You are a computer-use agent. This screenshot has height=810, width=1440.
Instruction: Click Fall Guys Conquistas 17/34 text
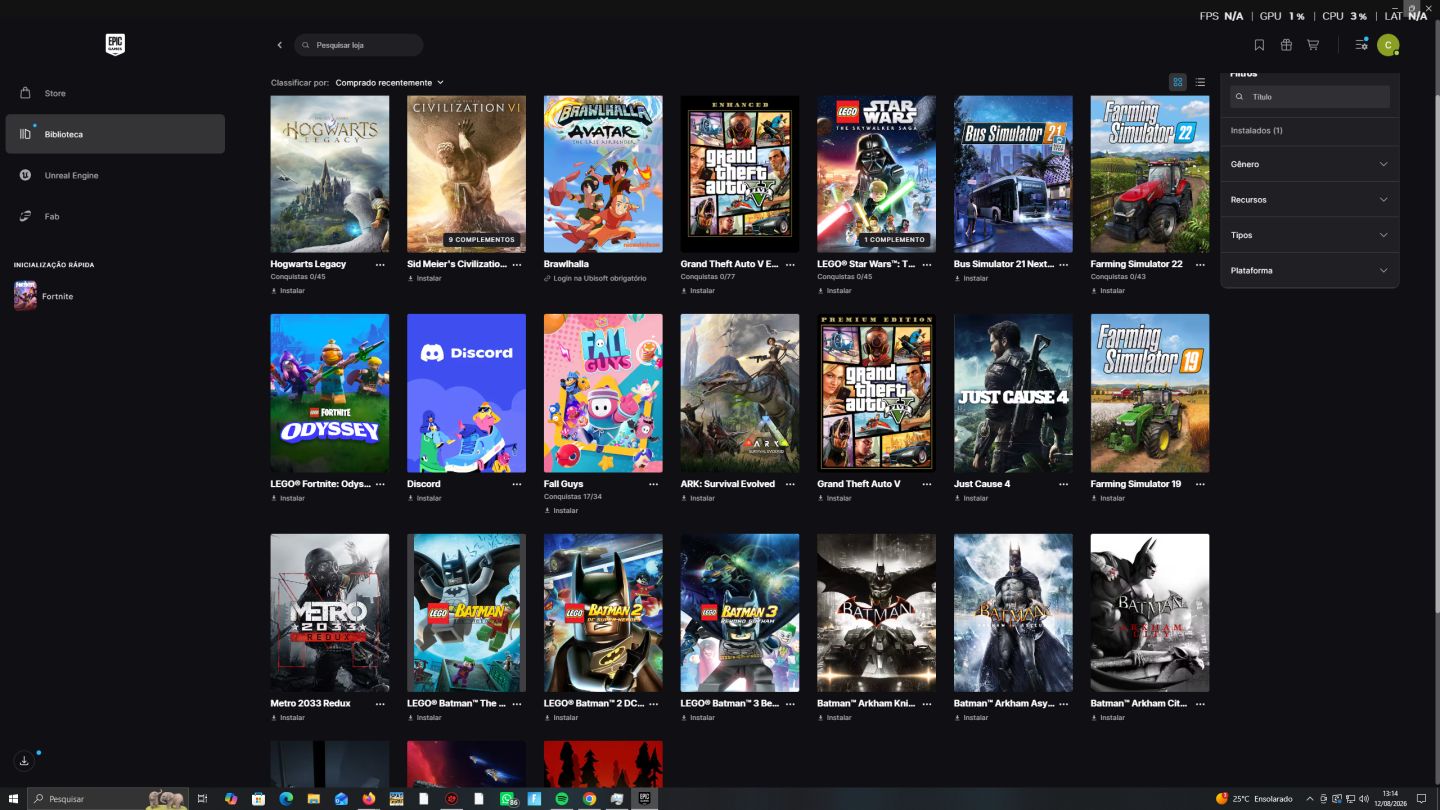tap(573, 497)
